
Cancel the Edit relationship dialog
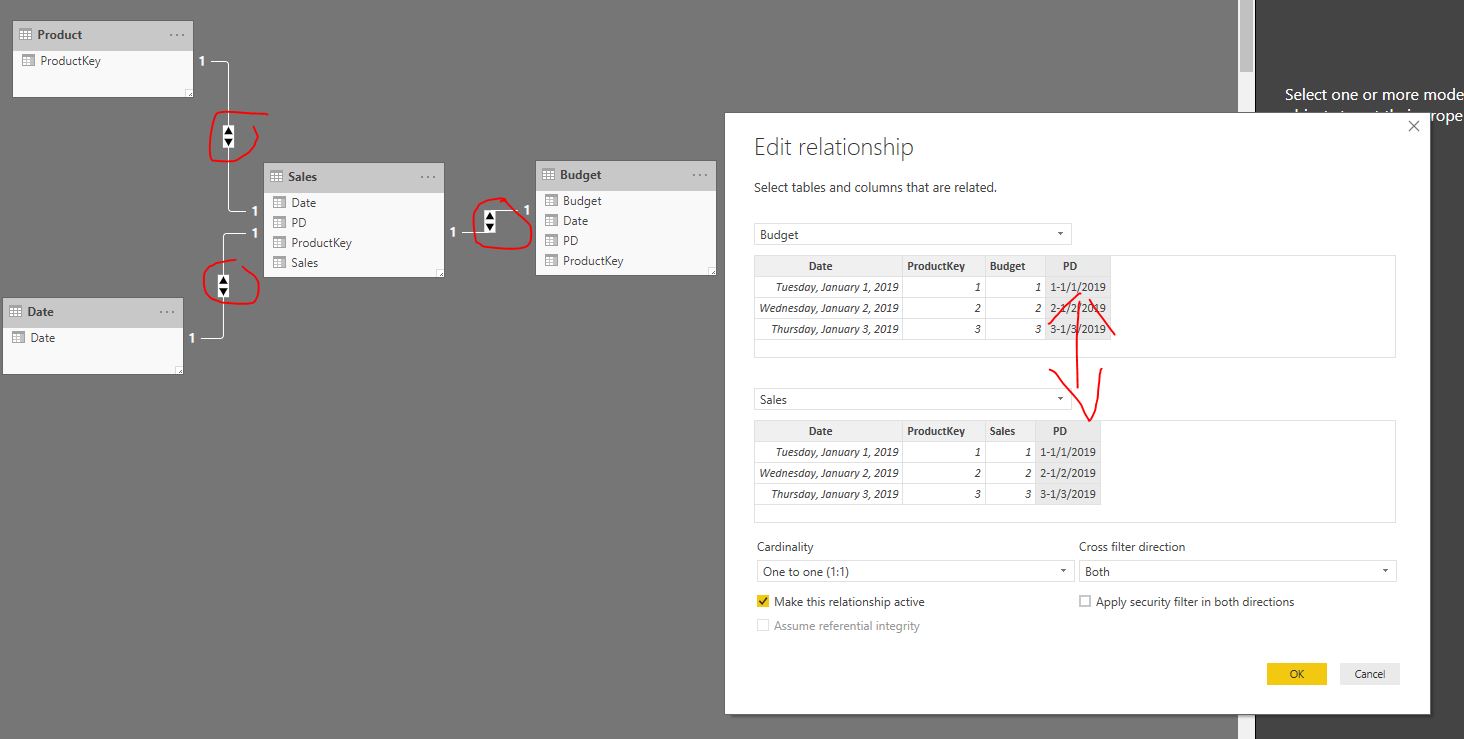[1370, 674]
